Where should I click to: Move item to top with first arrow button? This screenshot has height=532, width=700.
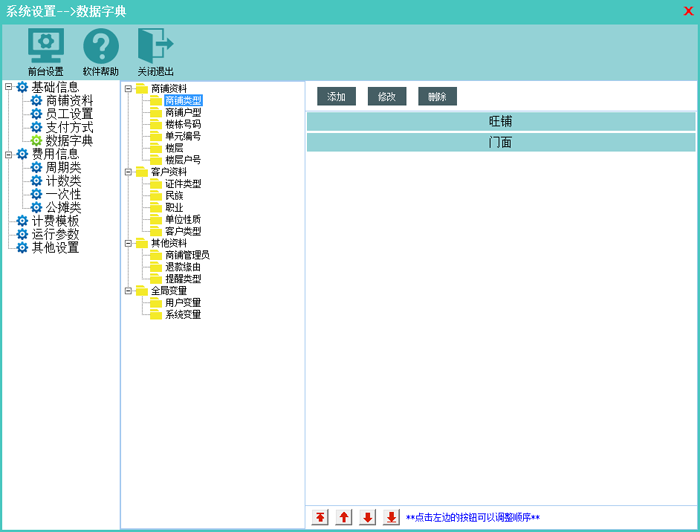[320, 517]
